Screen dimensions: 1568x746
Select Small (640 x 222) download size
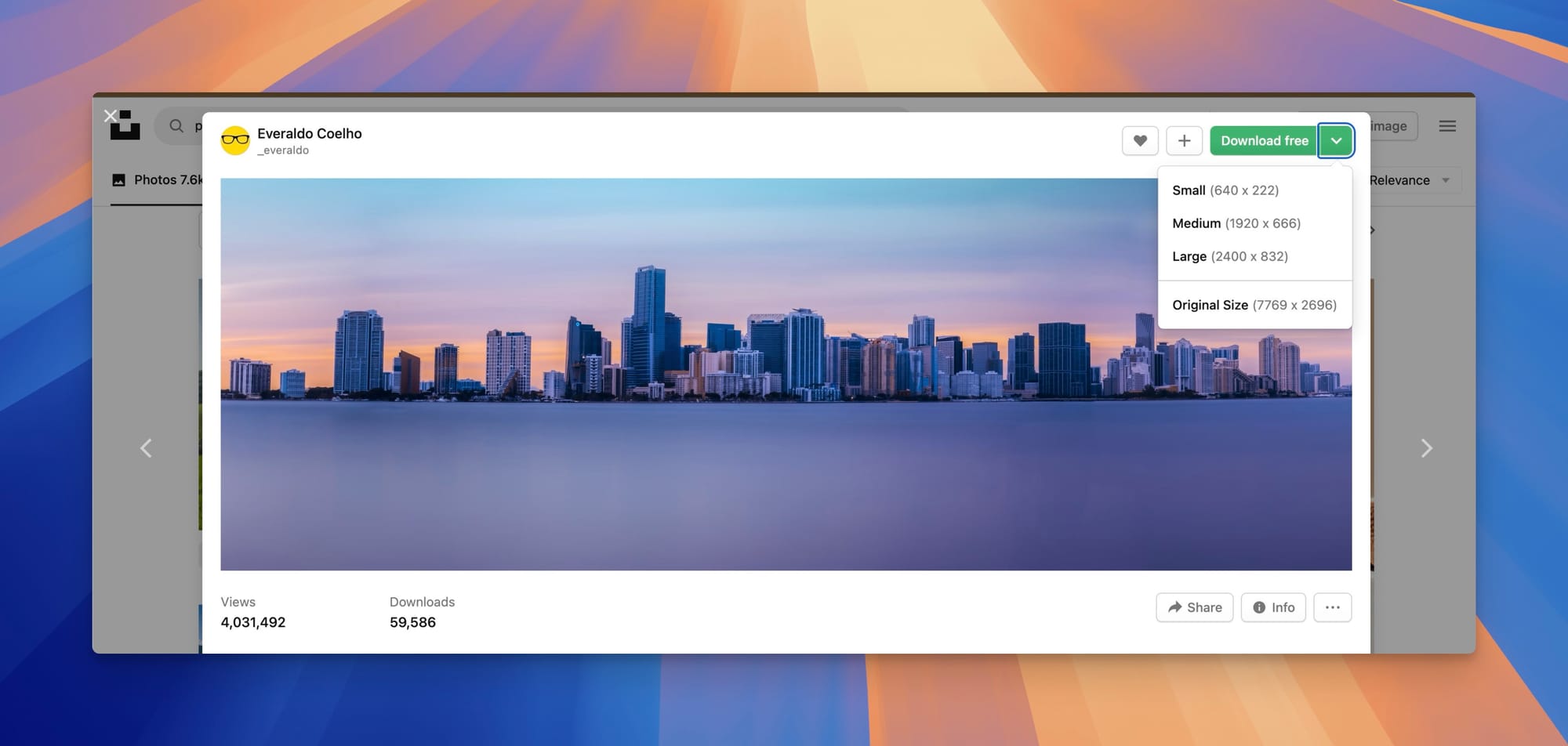pos(1225,190)
